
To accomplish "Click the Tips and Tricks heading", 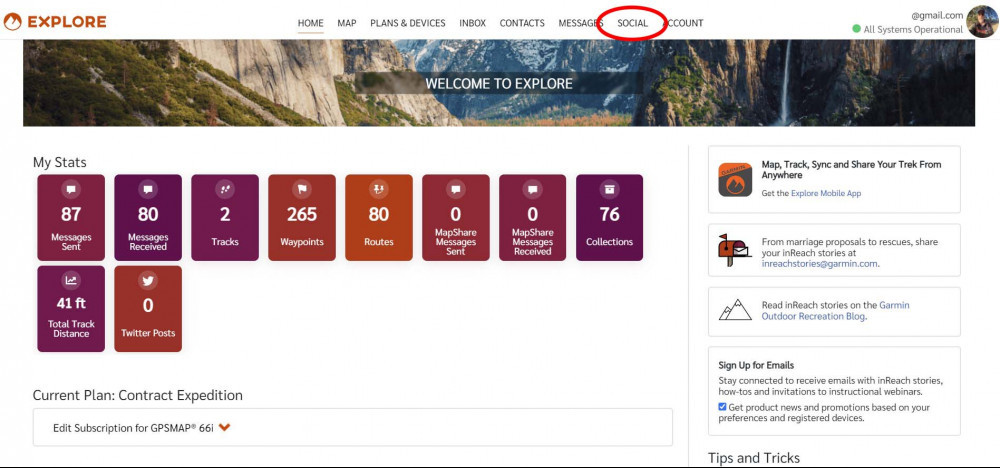I will 754,458.
